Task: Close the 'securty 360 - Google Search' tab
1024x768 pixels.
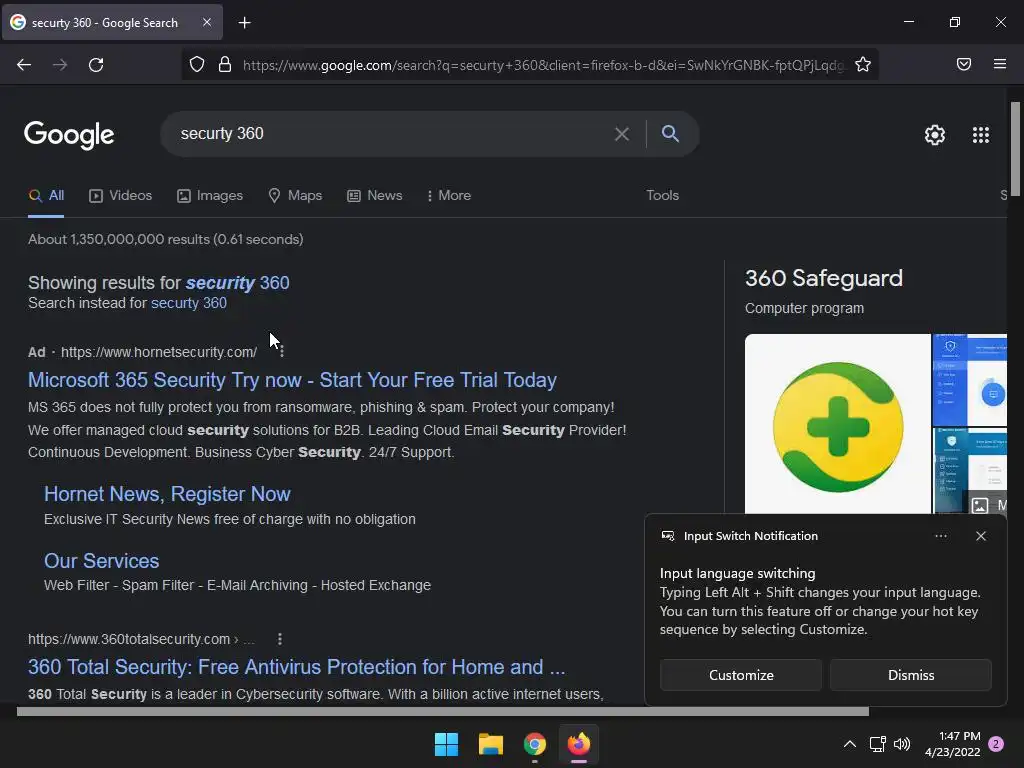Action: click(206, 22)
